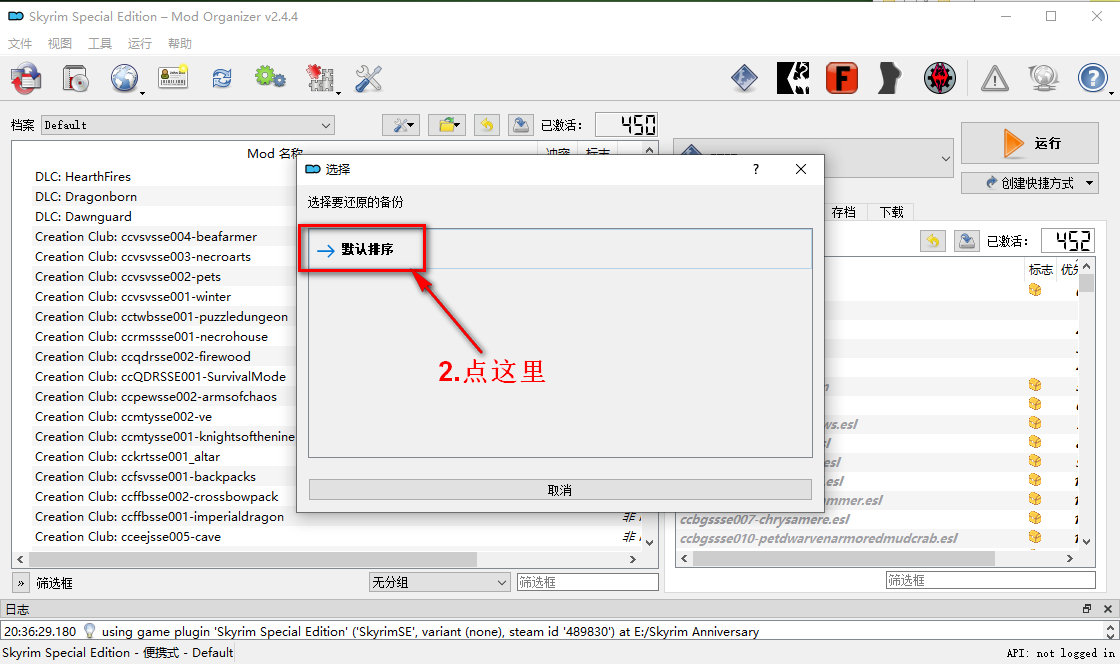Screen dimensions: 1120x664
Task: Click the red monster gear shortcut icon
Action: 940,77
